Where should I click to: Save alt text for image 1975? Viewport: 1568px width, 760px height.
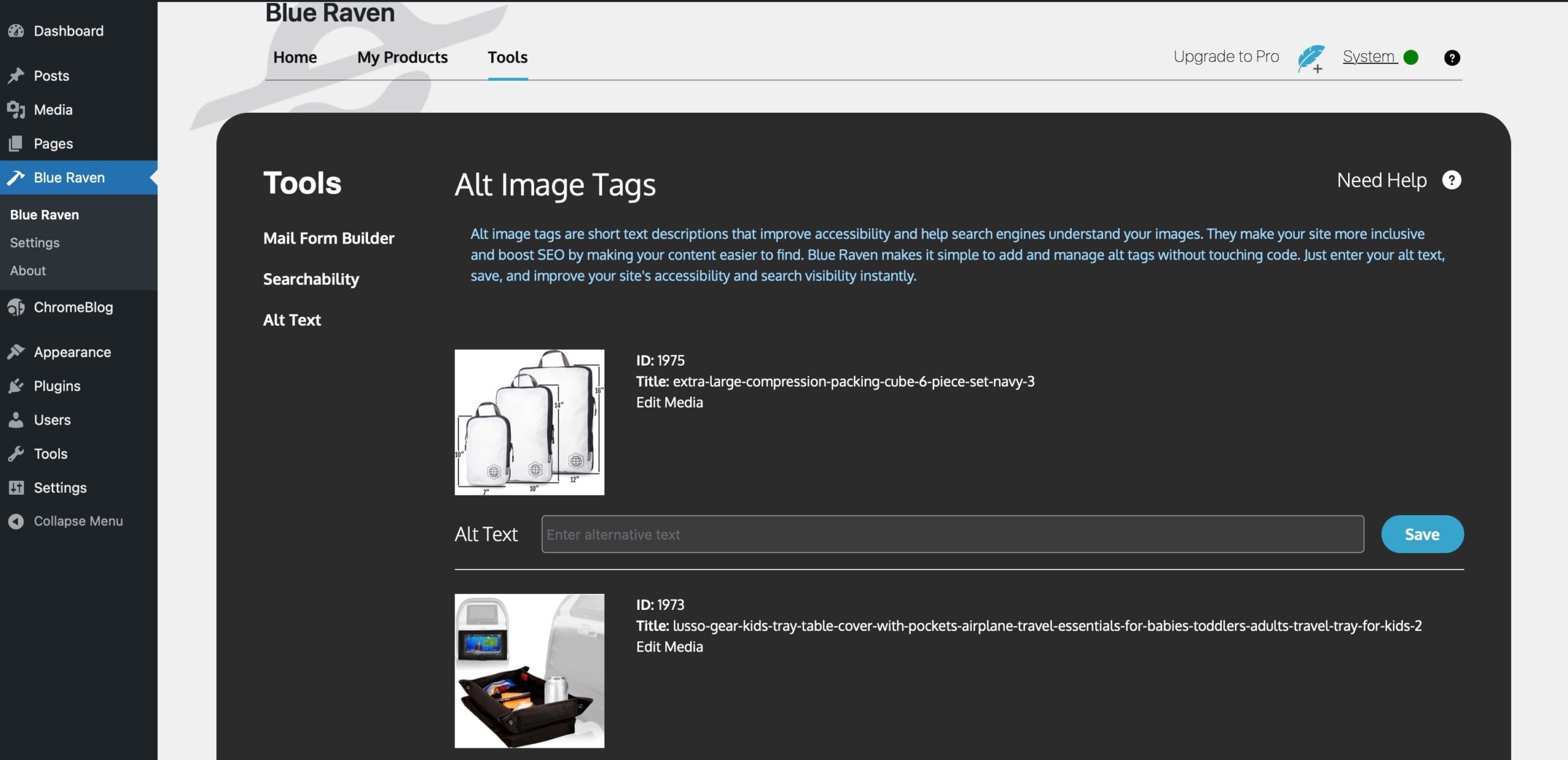pos(1422,534)
